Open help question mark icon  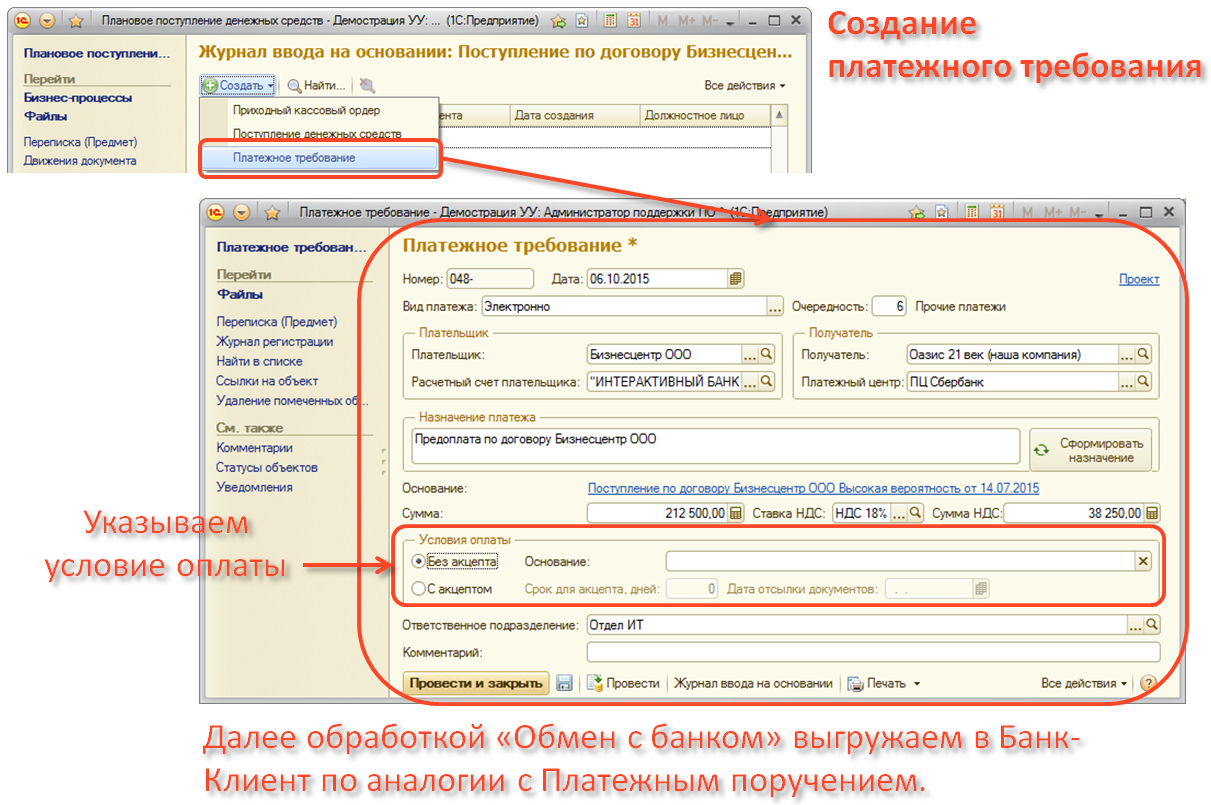coord(1147,683)
